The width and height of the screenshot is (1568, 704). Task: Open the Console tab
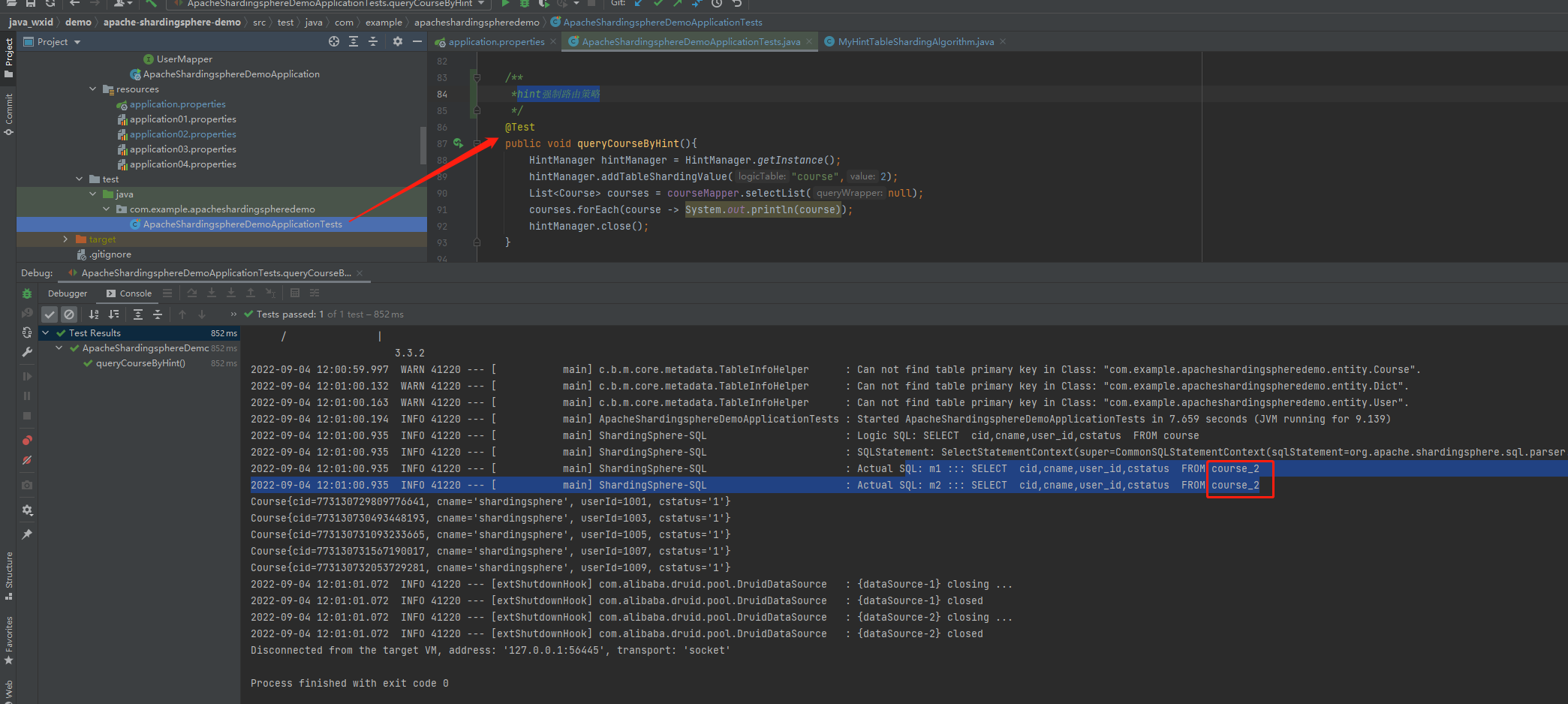click(x=128, y=293)
